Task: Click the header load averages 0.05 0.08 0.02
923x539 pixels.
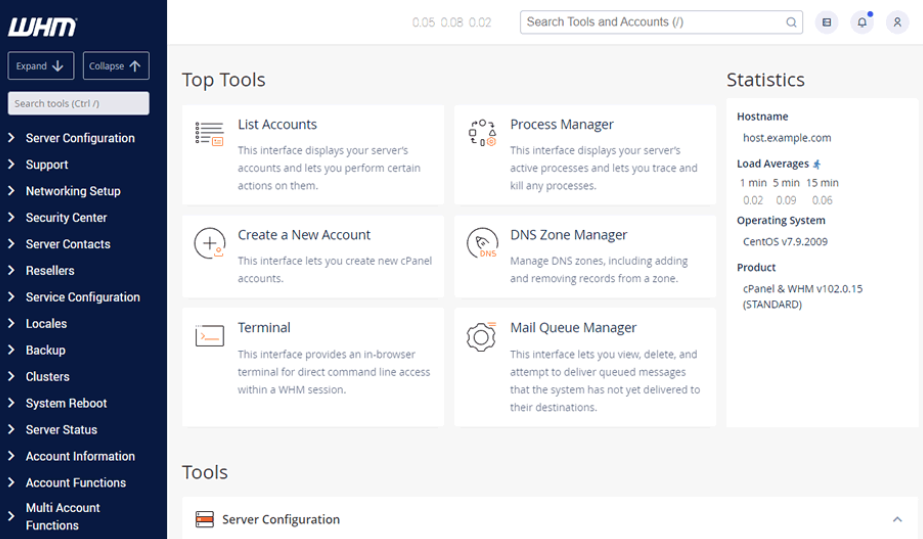Action: click(x=451, y=22)
